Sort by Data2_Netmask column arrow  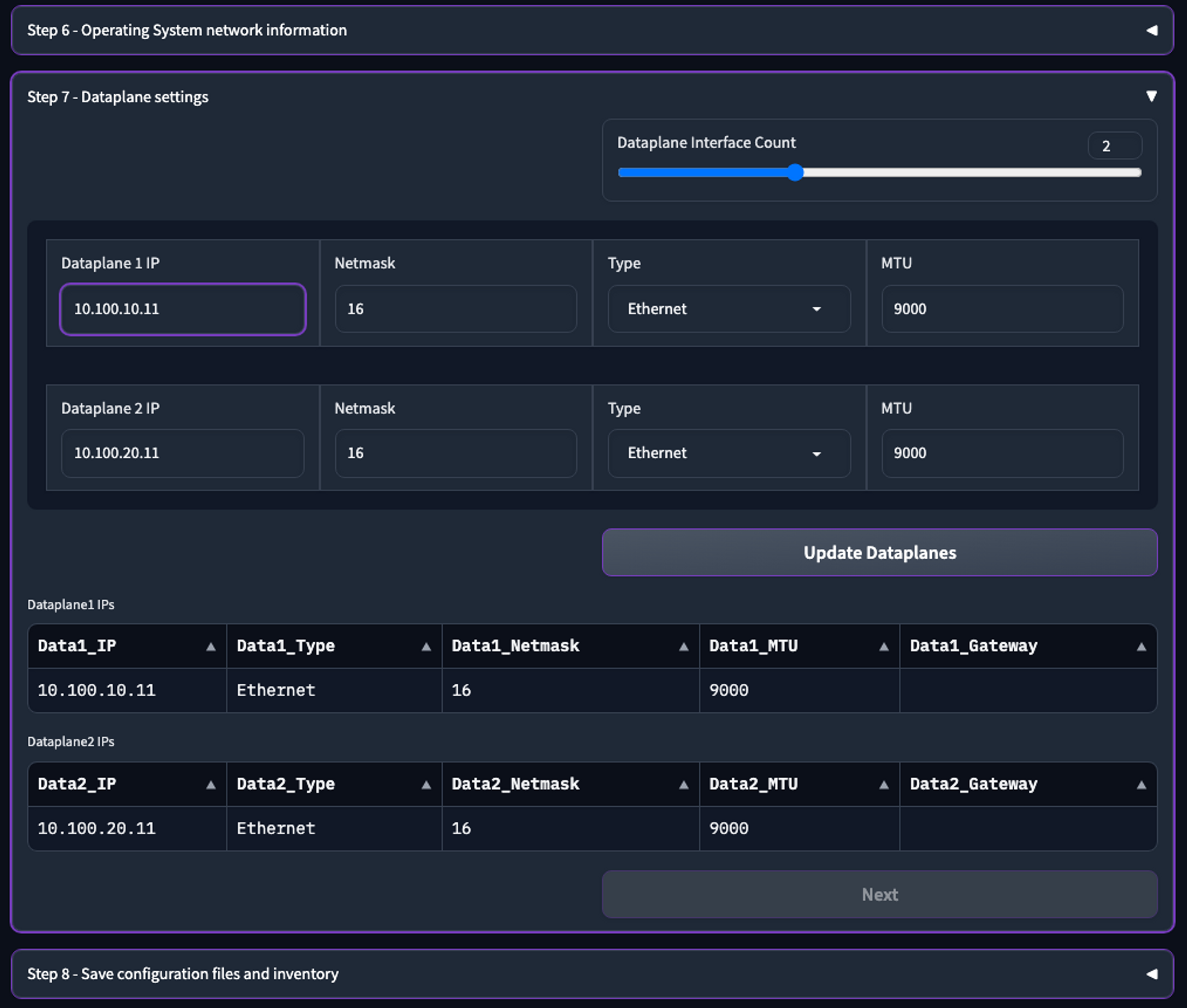684,785
